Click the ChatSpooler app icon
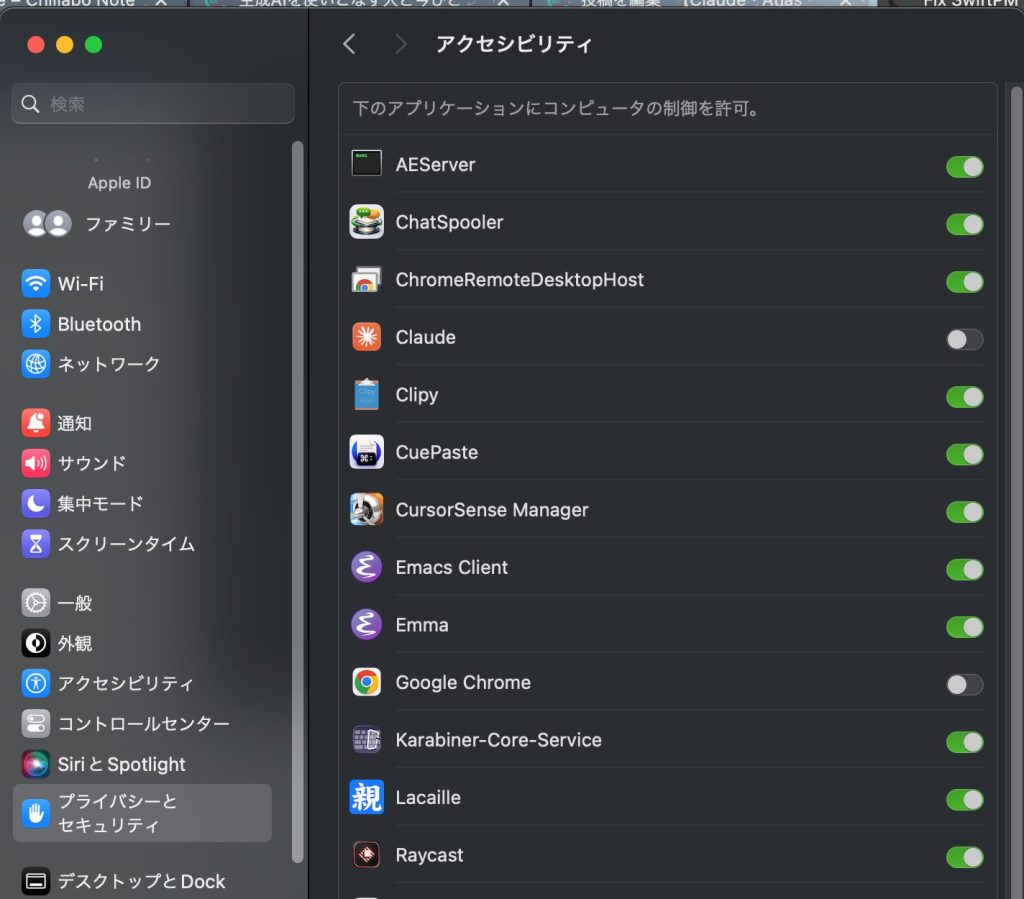Viewport: 1024px width, 899px height. (x=366, y=222)
